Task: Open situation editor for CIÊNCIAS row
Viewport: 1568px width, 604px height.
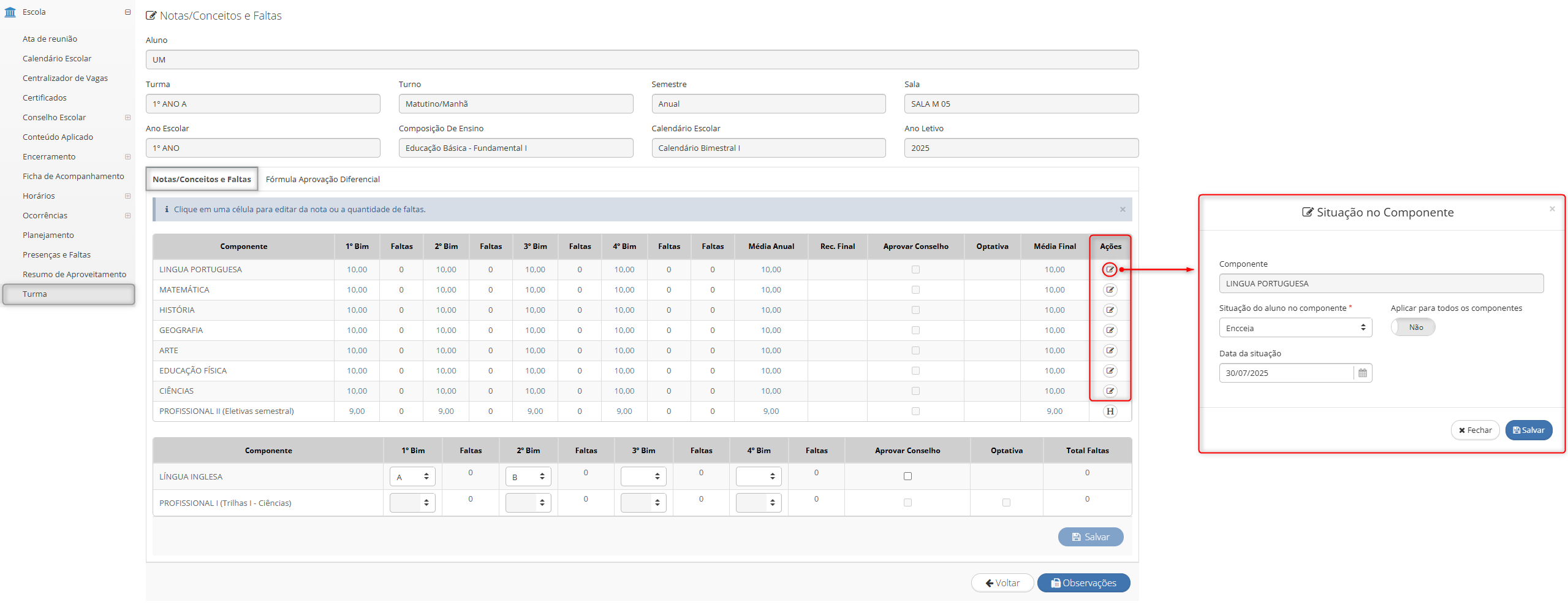Action: (1110, 391)
